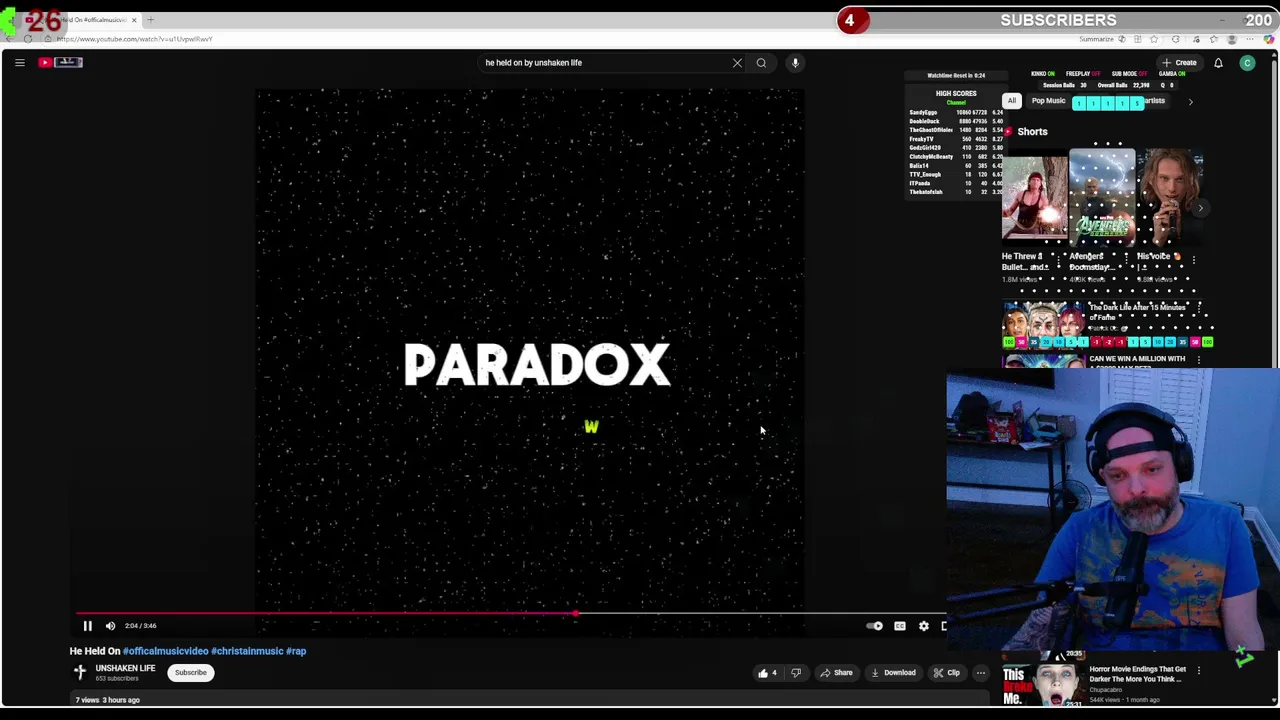
Task: Open the #rap hashtag link
Action: pos(296,651)
